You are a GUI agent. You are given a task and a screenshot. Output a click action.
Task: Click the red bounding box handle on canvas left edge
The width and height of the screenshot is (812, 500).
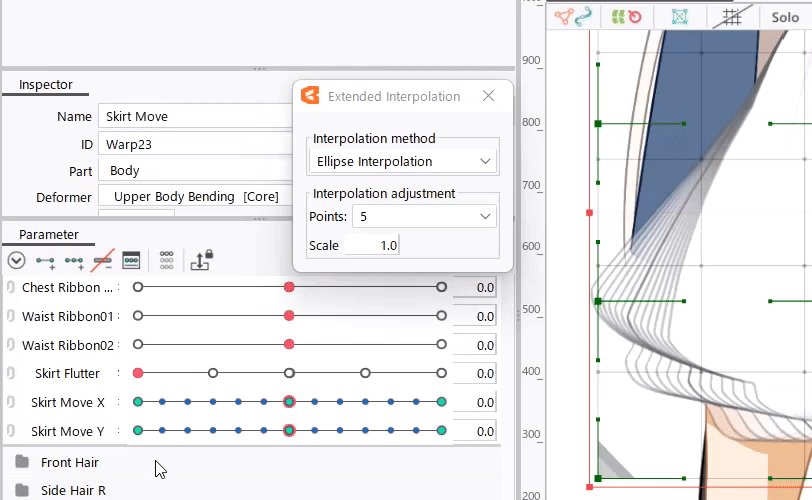tap(589, 213)
